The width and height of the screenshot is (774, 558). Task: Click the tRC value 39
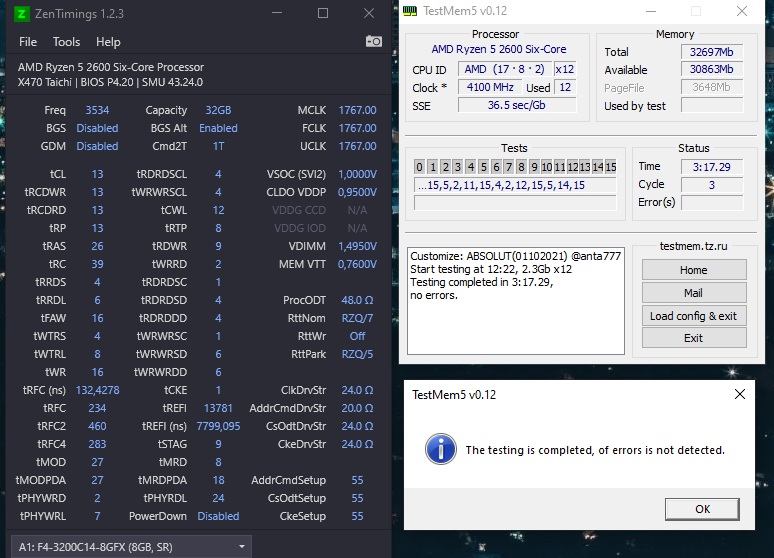97,264
